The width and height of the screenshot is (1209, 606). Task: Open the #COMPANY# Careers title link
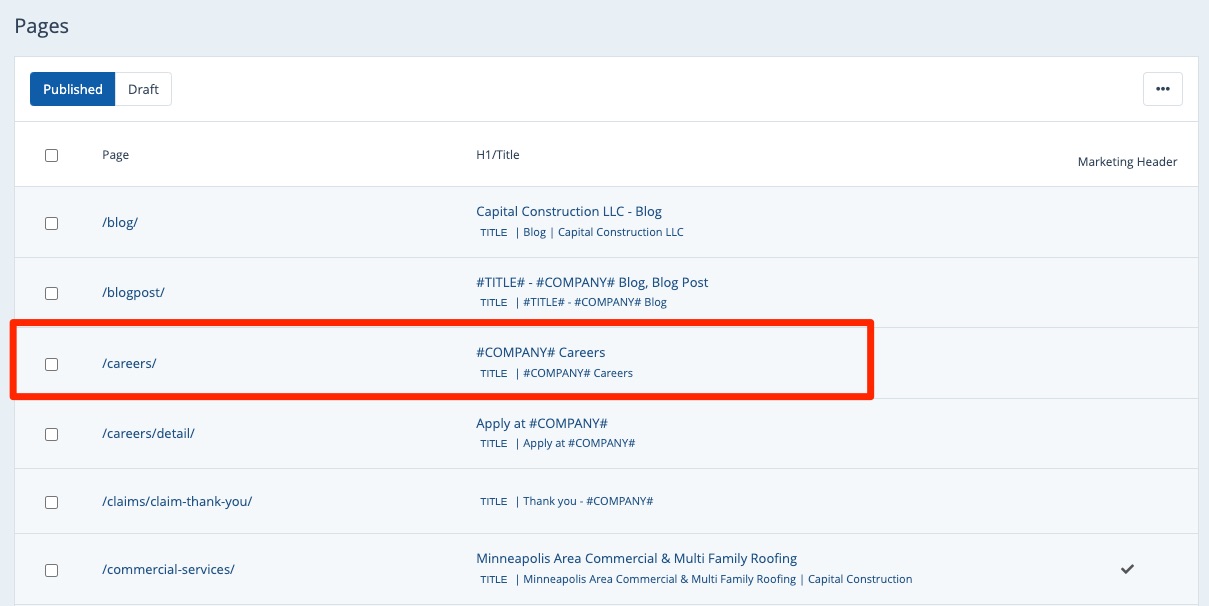(x=540, y=352)
